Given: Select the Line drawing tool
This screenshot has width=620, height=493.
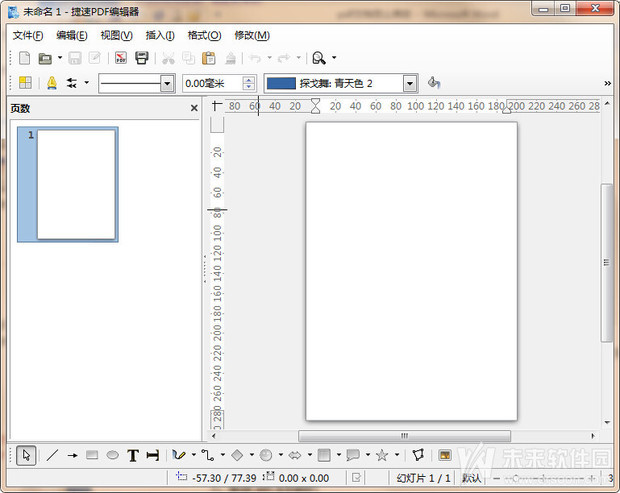Looking at the screenshot, I should click(x=52, y=455).
